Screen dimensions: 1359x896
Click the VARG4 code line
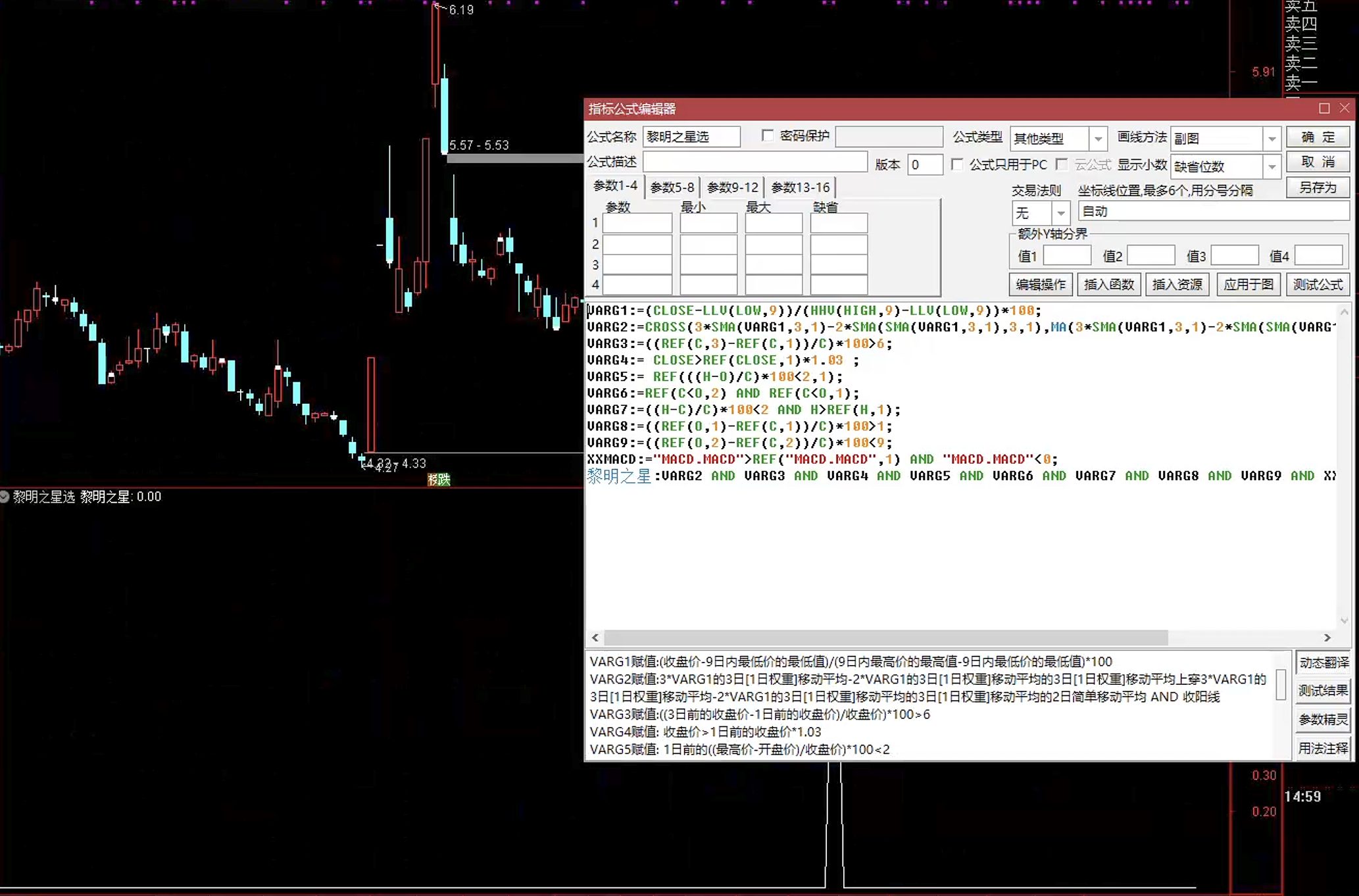(722, 361)
